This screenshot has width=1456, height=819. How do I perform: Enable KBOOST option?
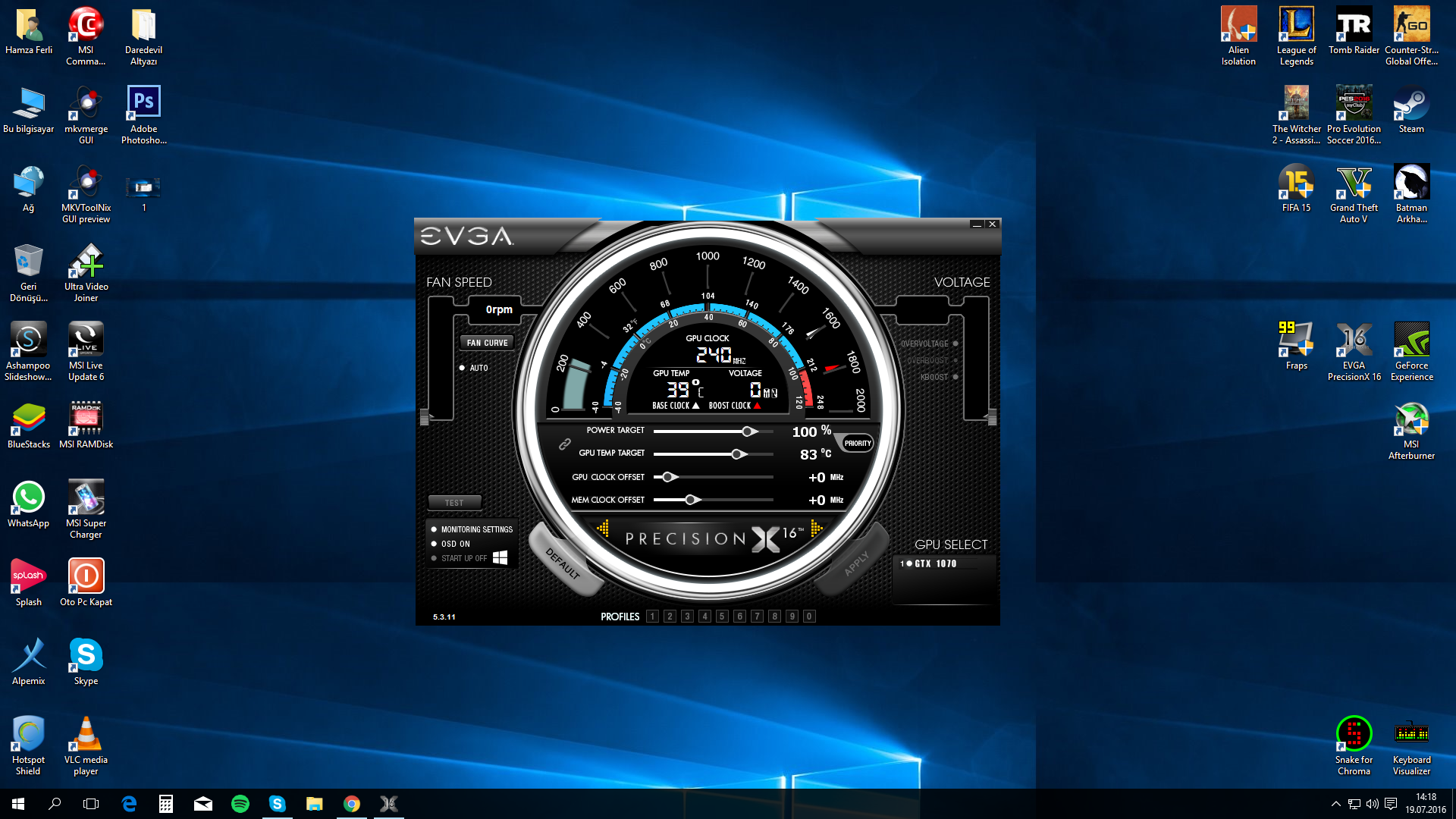[x=955, y=377]
